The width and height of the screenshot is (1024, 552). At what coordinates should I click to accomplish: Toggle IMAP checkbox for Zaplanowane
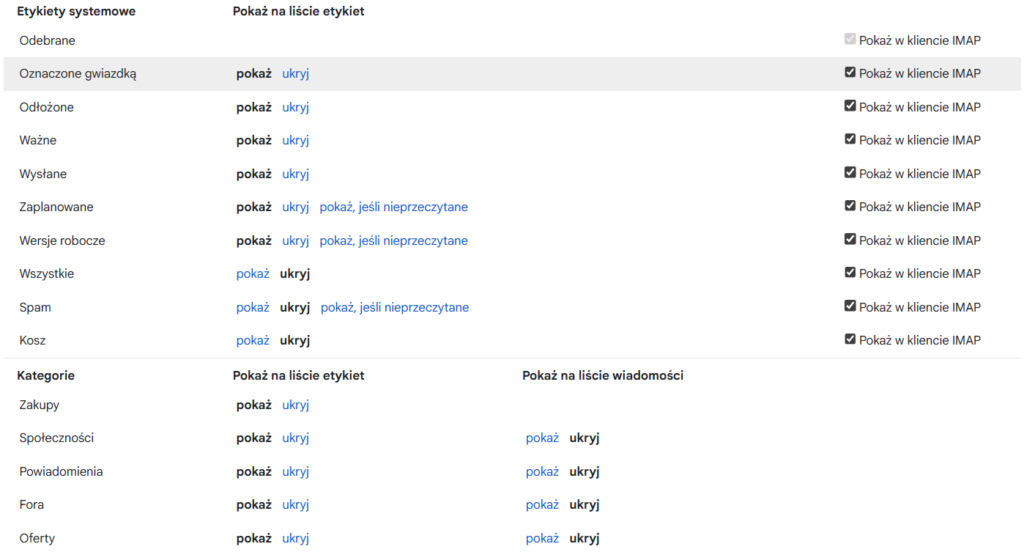tap(850, 206)
